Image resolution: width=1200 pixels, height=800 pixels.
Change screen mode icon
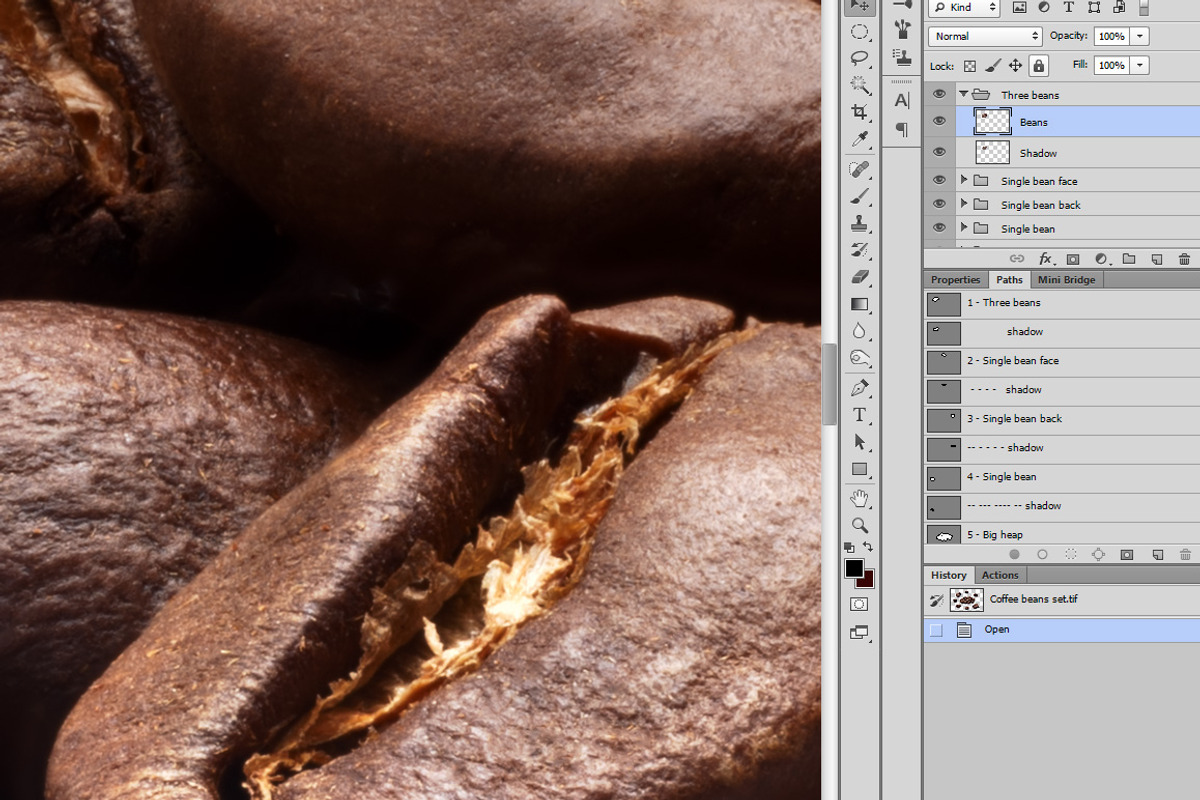tap(859, 632)
